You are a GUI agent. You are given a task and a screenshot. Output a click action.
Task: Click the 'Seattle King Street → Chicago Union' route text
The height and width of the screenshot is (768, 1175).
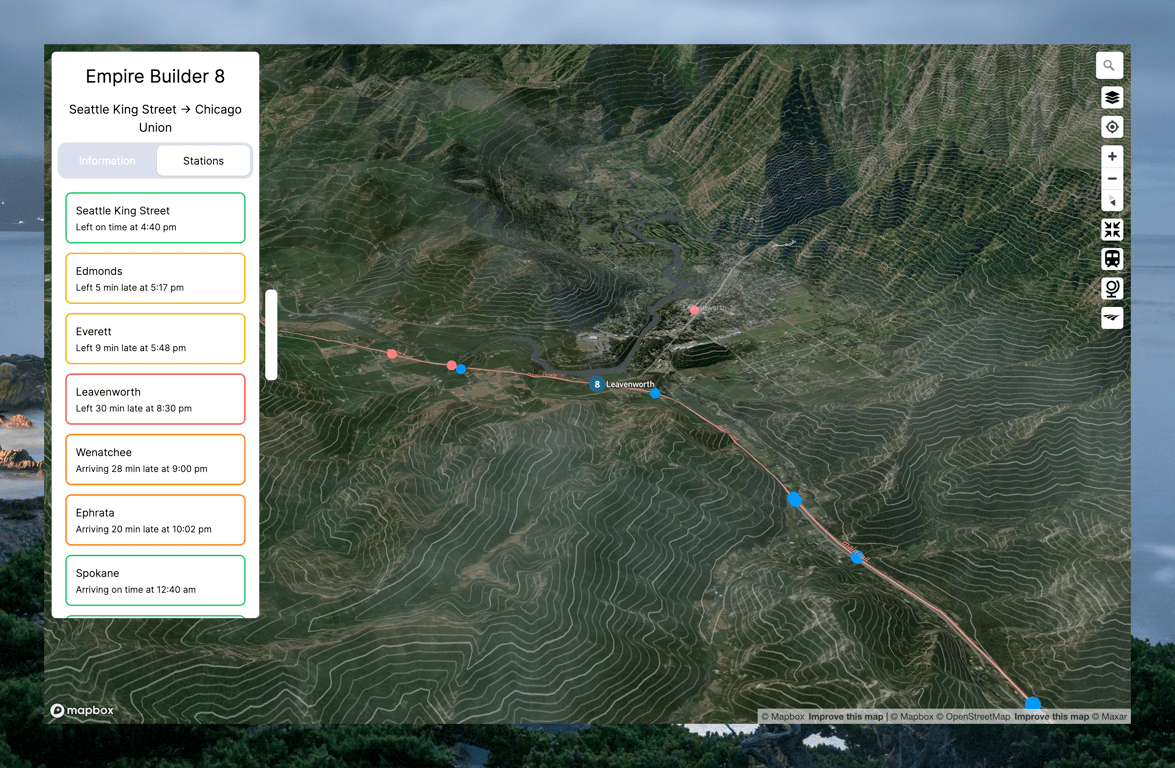155,118
